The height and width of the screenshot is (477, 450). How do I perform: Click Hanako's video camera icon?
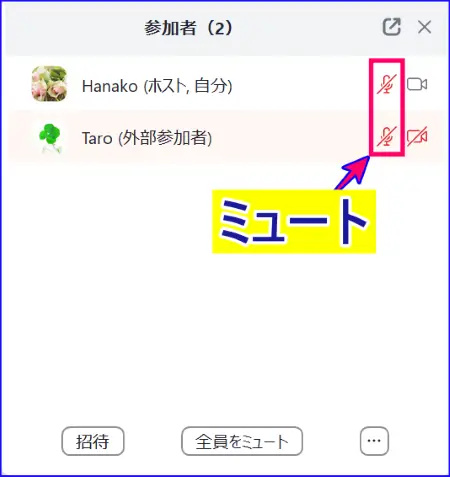click(x=417, y=84)
